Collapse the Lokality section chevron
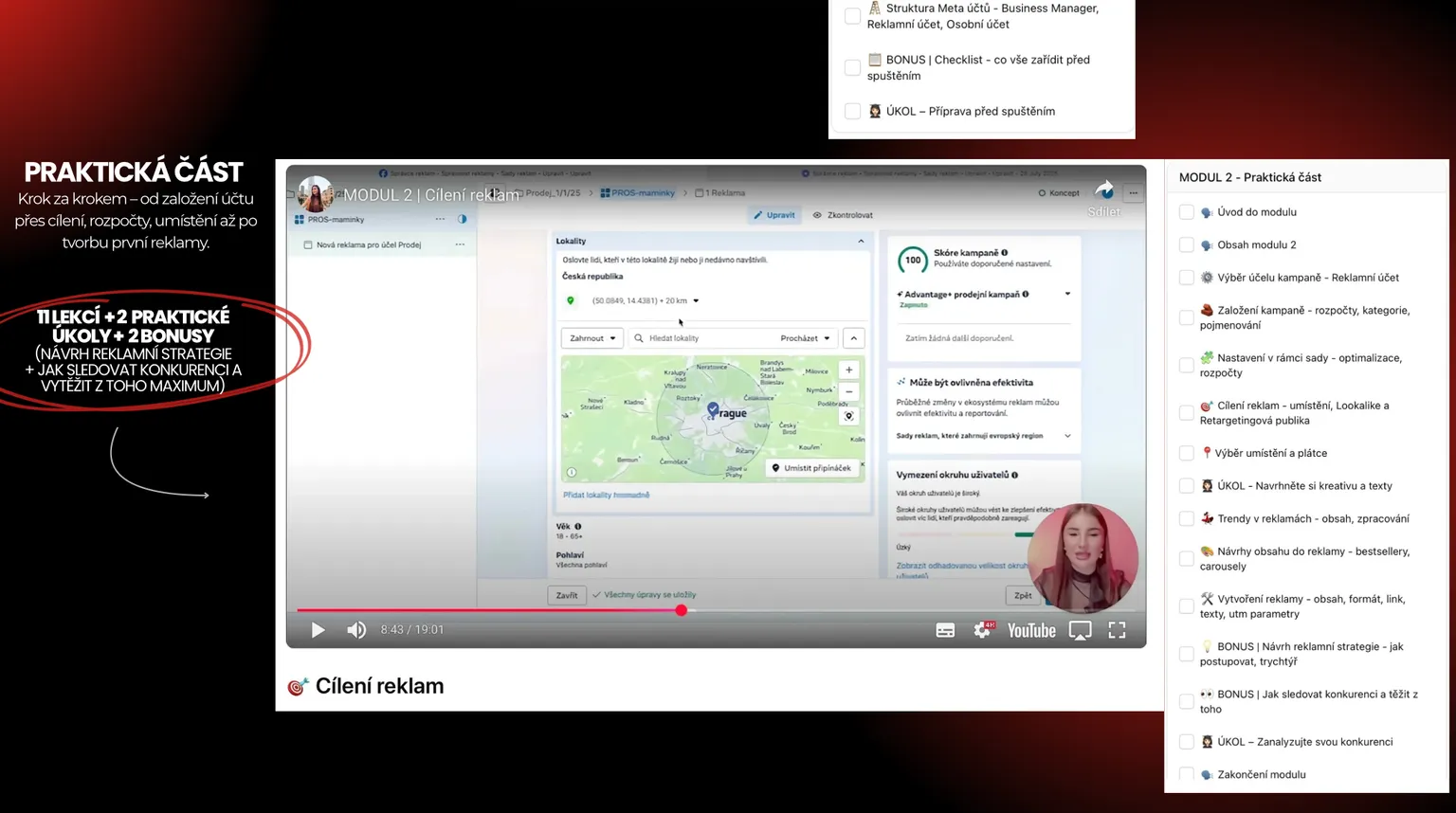The width and height of the screenshot is (1456, 813). click(861, 242)
